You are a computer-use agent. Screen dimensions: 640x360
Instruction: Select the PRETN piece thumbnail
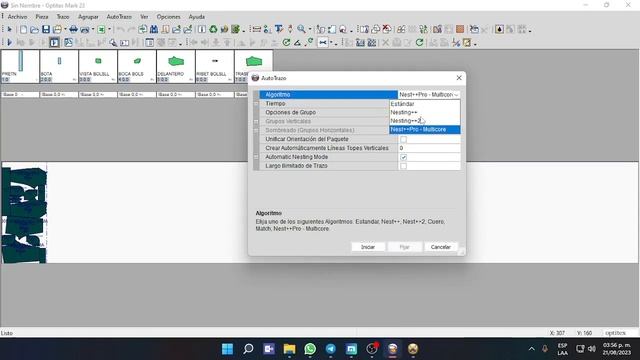point(20,66)
